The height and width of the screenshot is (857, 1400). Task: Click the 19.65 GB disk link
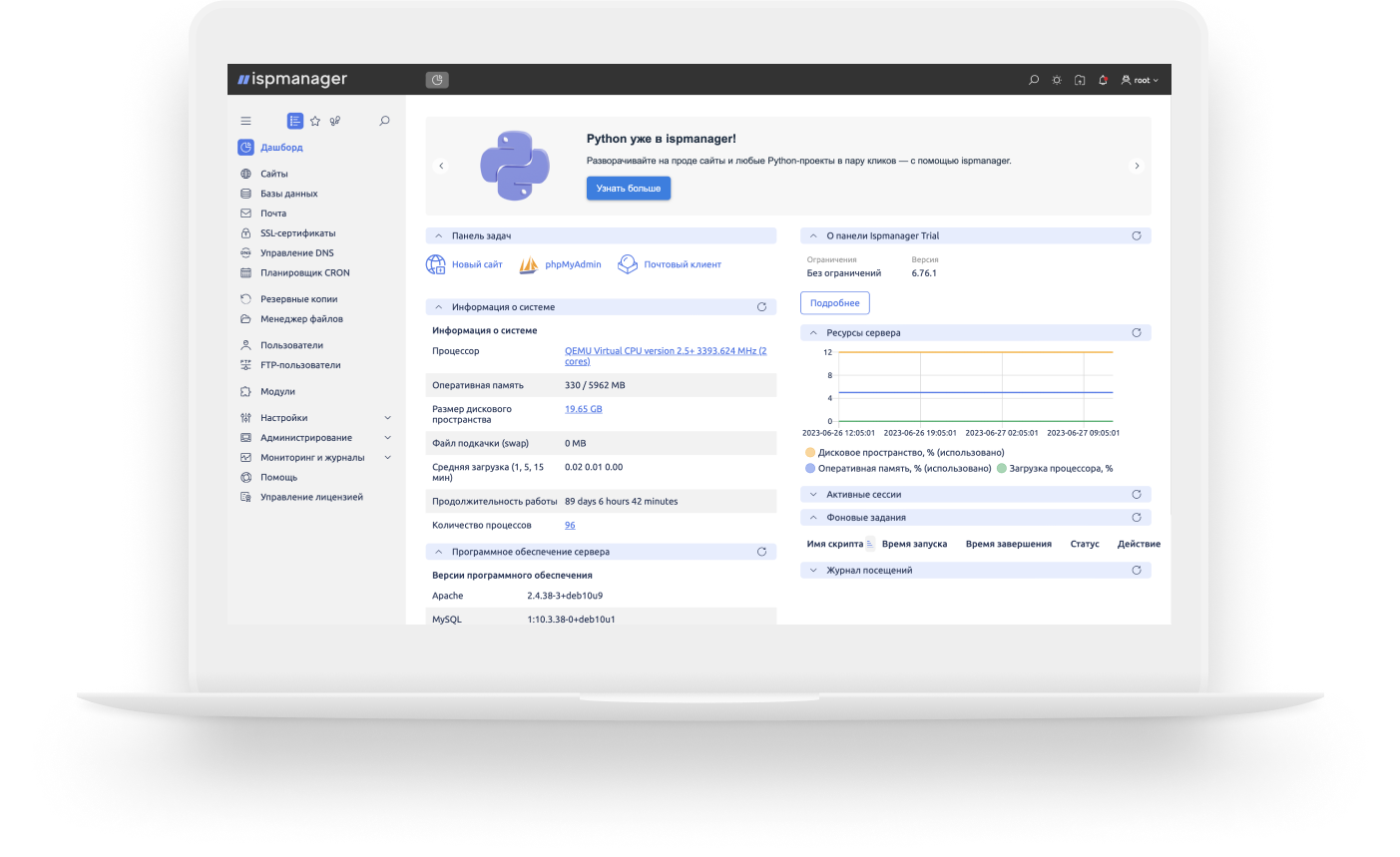[584, 409]
